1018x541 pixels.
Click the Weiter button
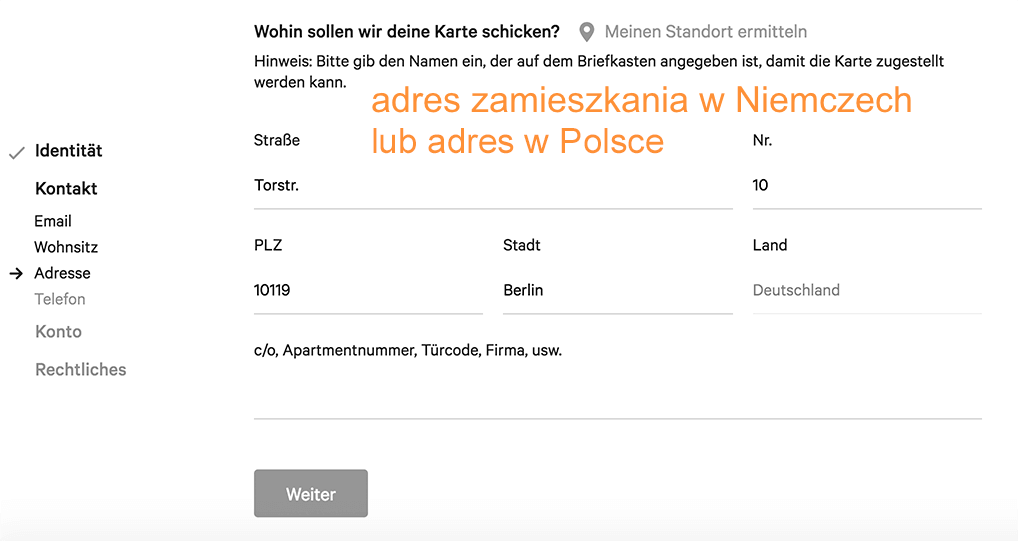tap(311, 494)
